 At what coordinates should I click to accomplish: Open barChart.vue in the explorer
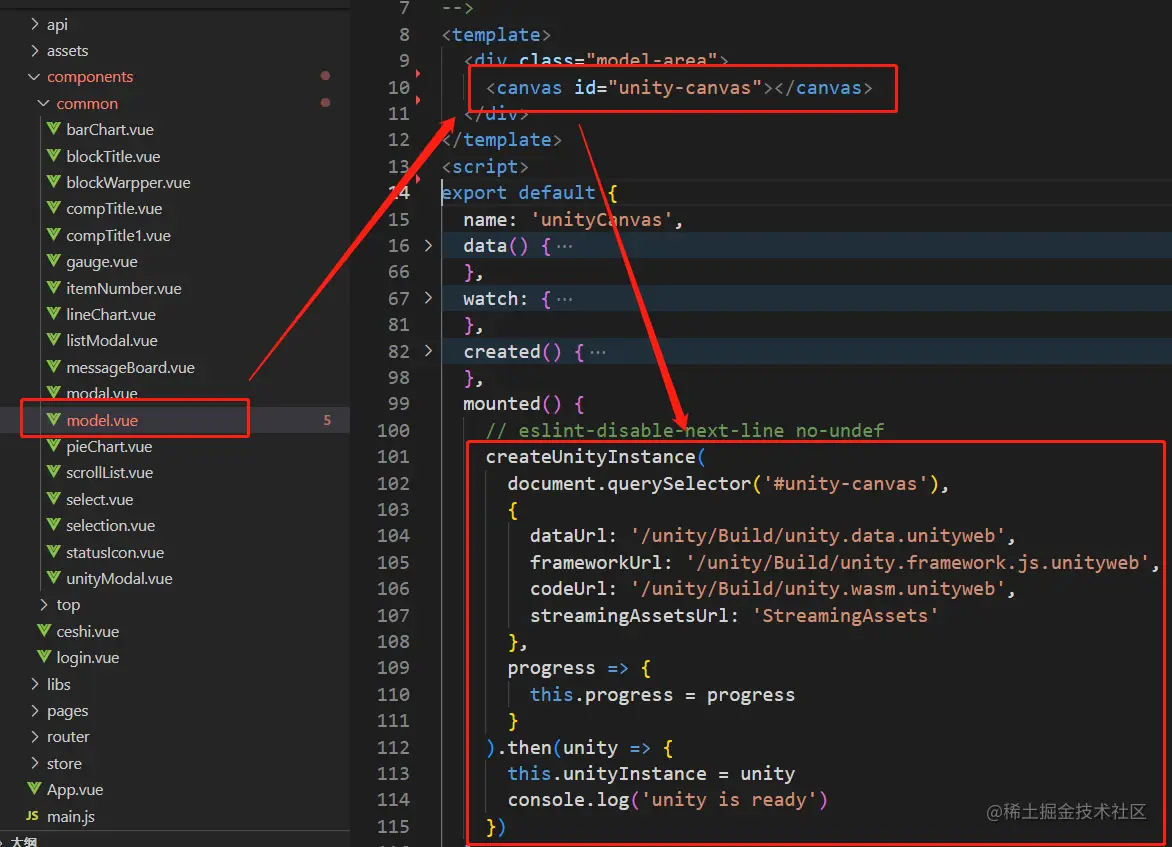[x=110, y=129]
